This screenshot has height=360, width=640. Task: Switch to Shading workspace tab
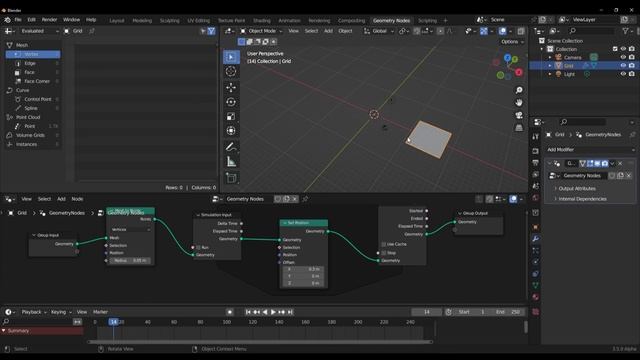pos(262,20)
